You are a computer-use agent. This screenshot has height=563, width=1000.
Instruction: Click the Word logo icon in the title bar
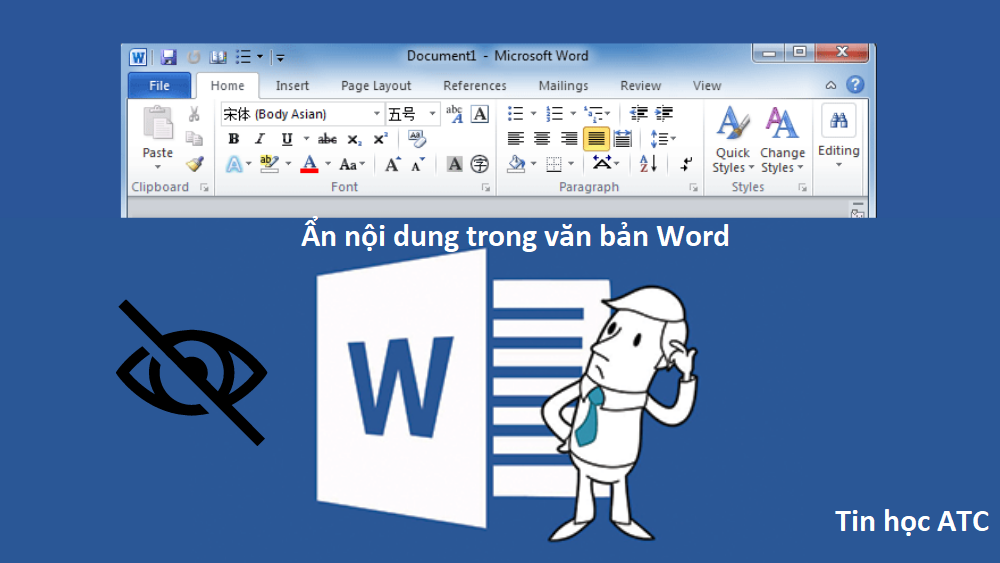[x=138, y=57]
